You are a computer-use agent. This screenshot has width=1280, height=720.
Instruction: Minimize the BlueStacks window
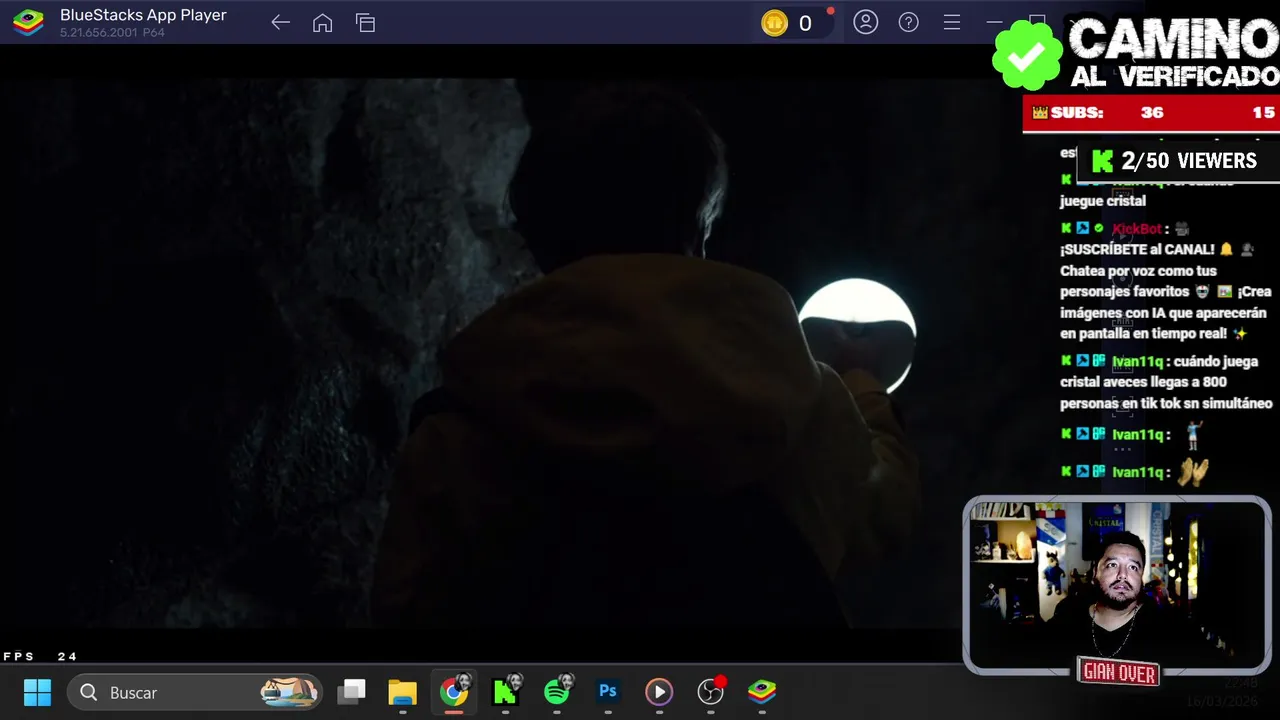point(994,22)
